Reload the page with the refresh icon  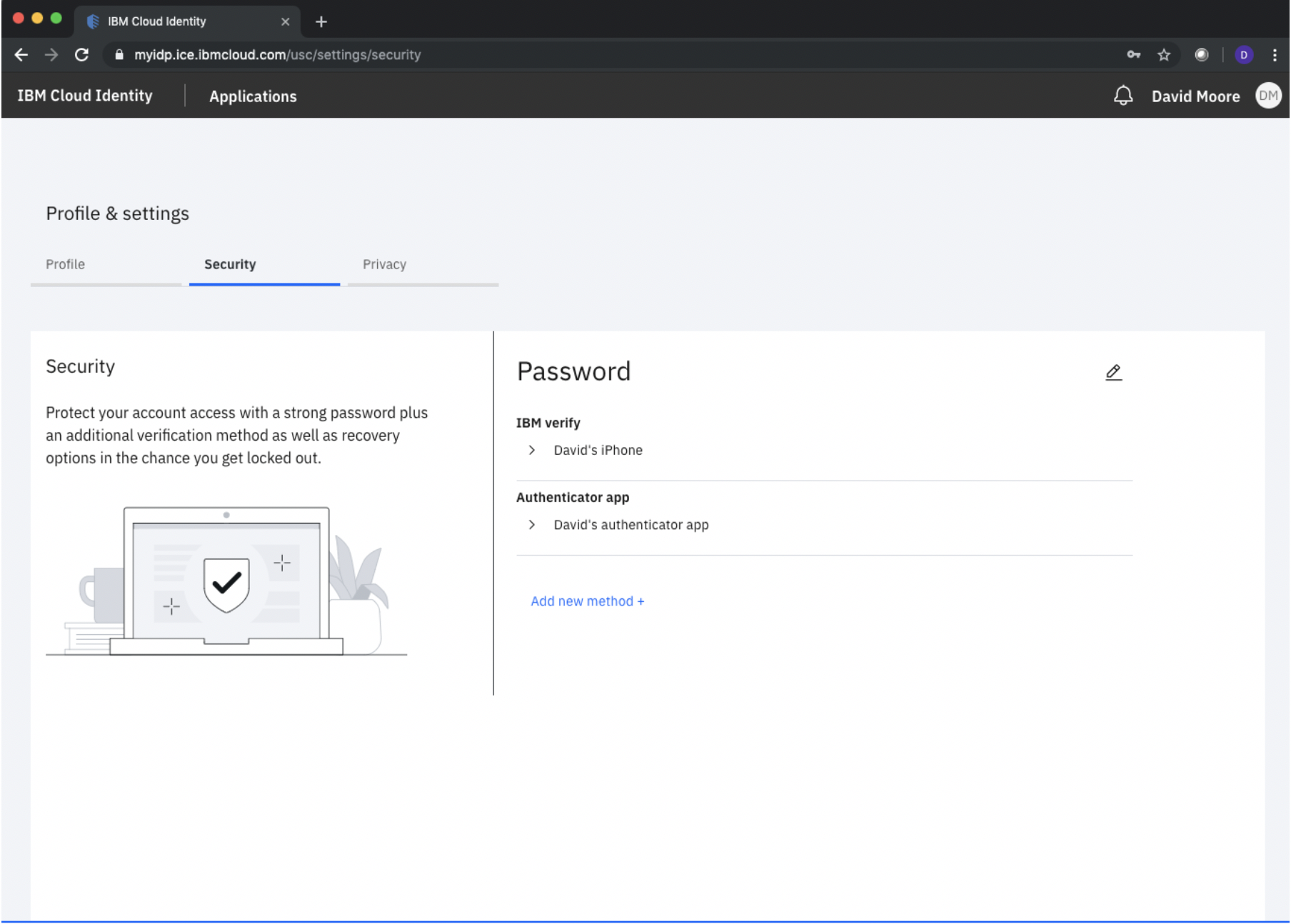tap(82, 55)
